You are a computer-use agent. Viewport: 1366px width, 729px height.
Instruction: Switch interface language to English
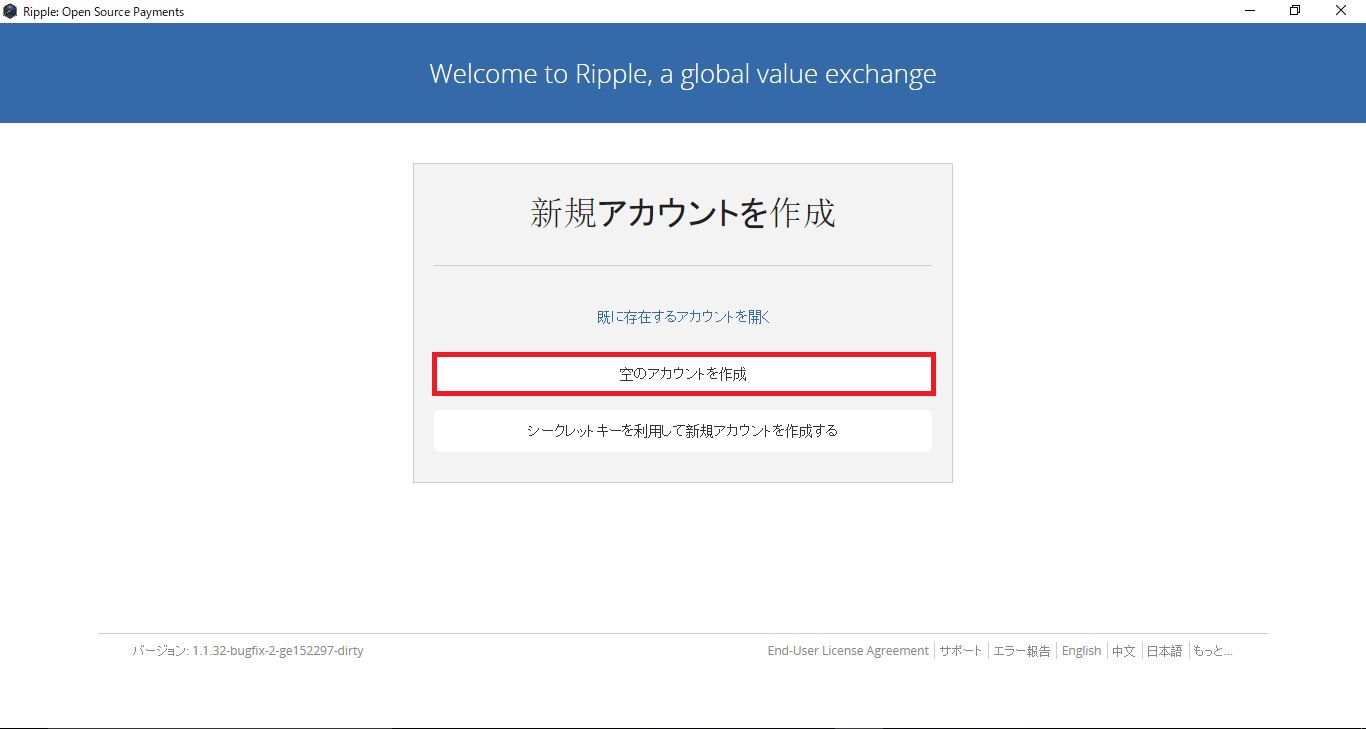[1081, 650]
